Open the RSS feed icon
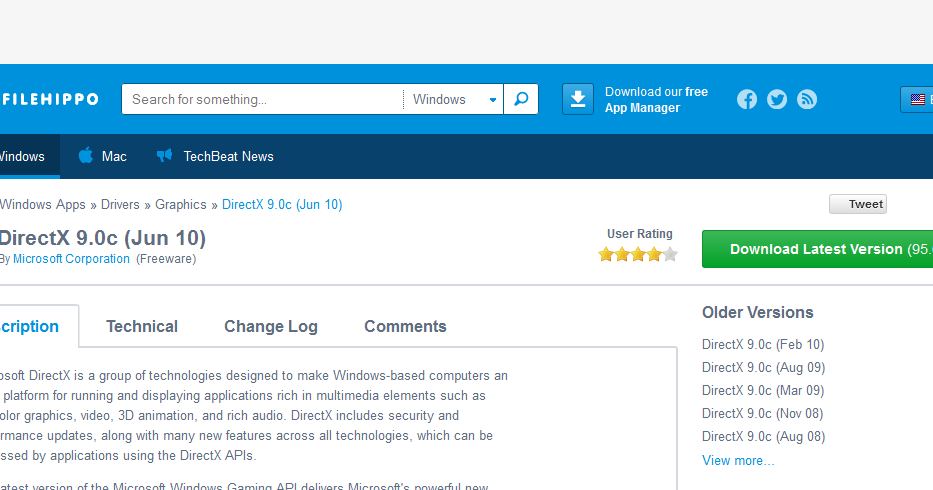The height and width of the screenshot is (490, 933). pos(807,99)
